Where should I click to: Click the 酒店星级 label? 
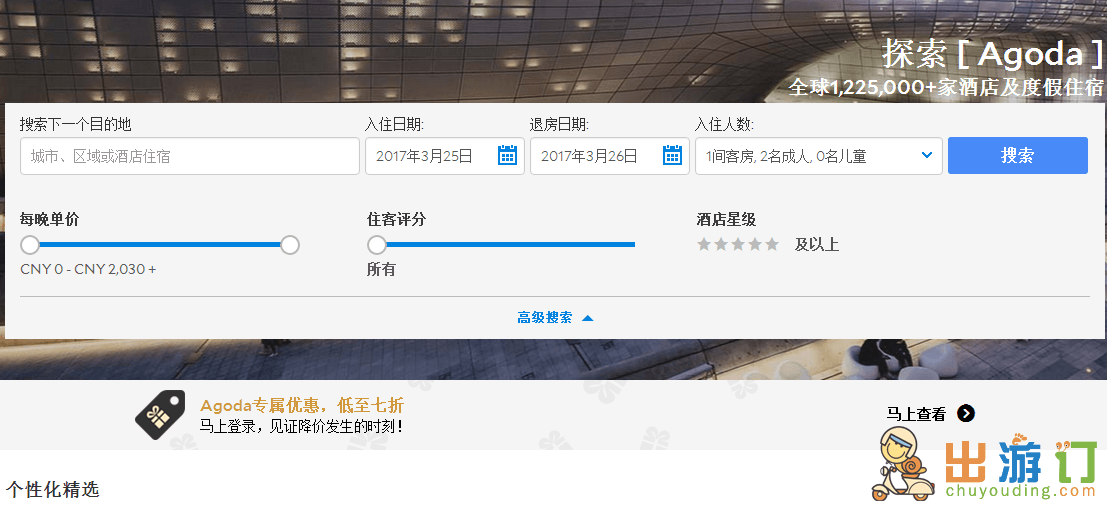tap(726, 220)
